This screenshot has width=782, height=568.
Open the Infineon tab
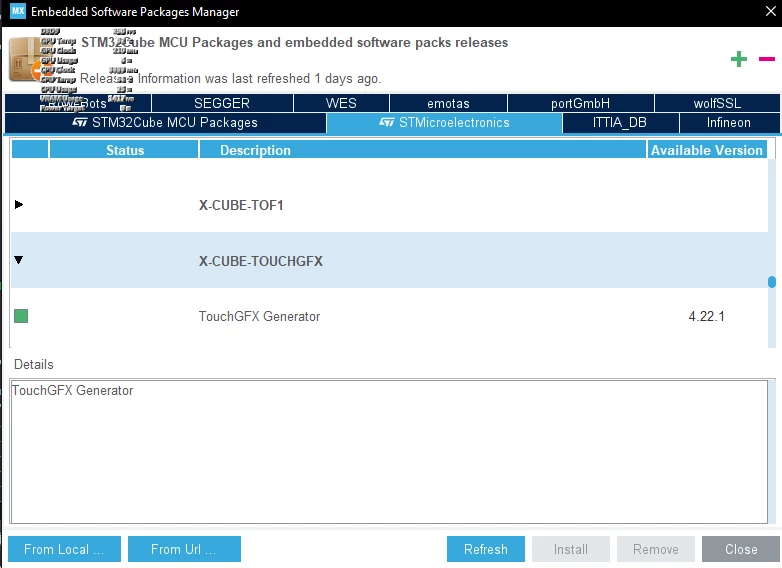coord(729,123)
